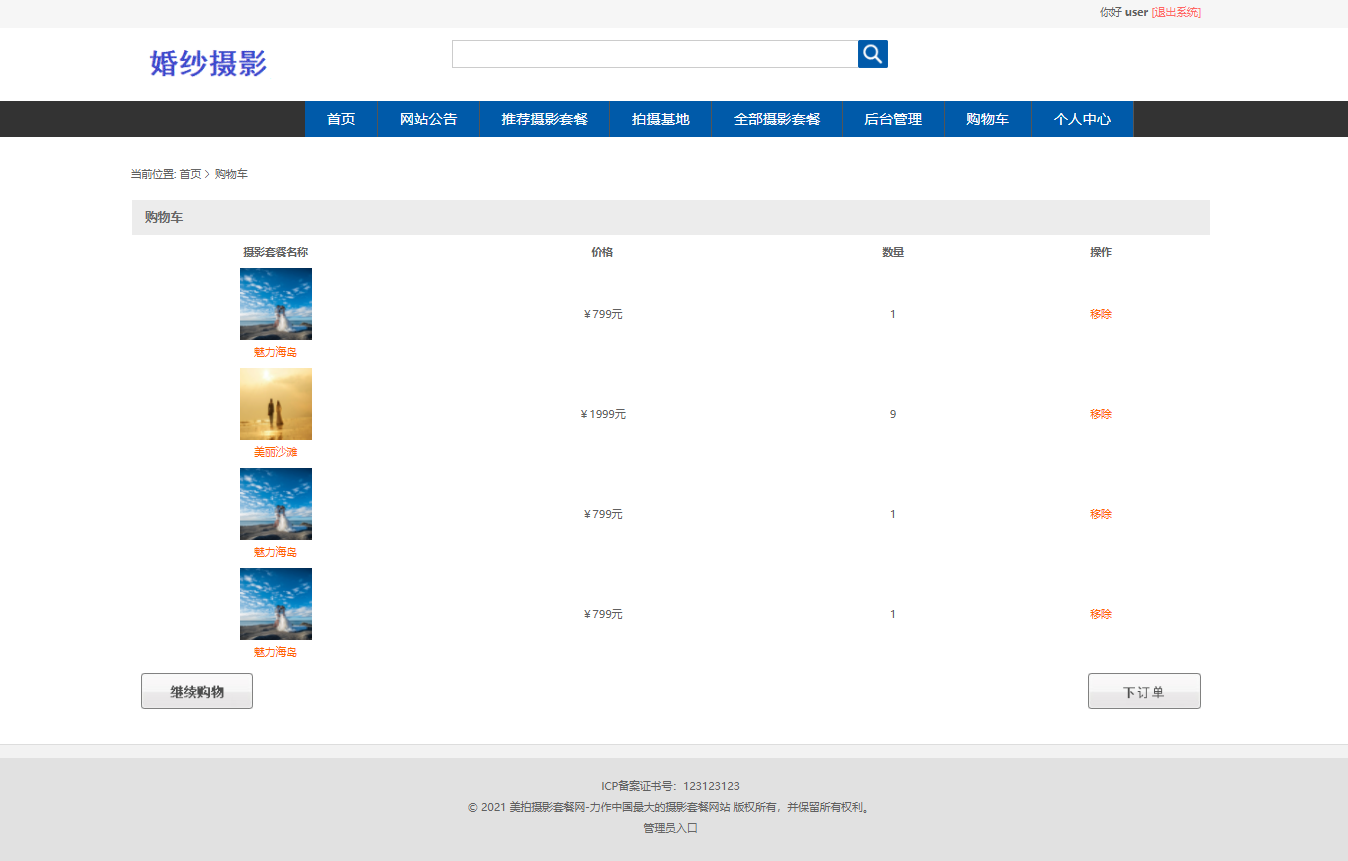Viewport: 1348px width, 861px height.
Task: Remove the 美丽沙滩 package via 移除
Action: point(1100,413)
